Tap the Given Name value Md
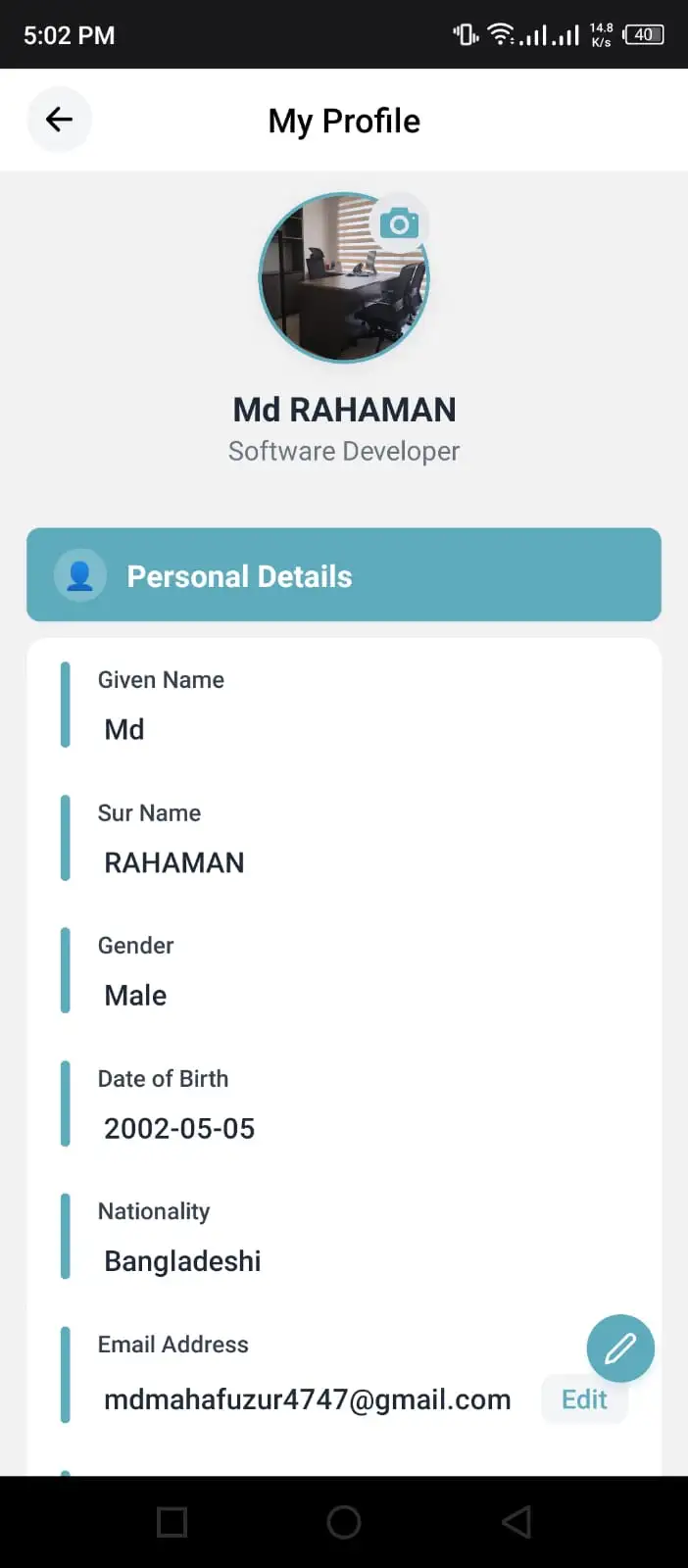This screenshot has height=1568, width=688. pos(124,729)
